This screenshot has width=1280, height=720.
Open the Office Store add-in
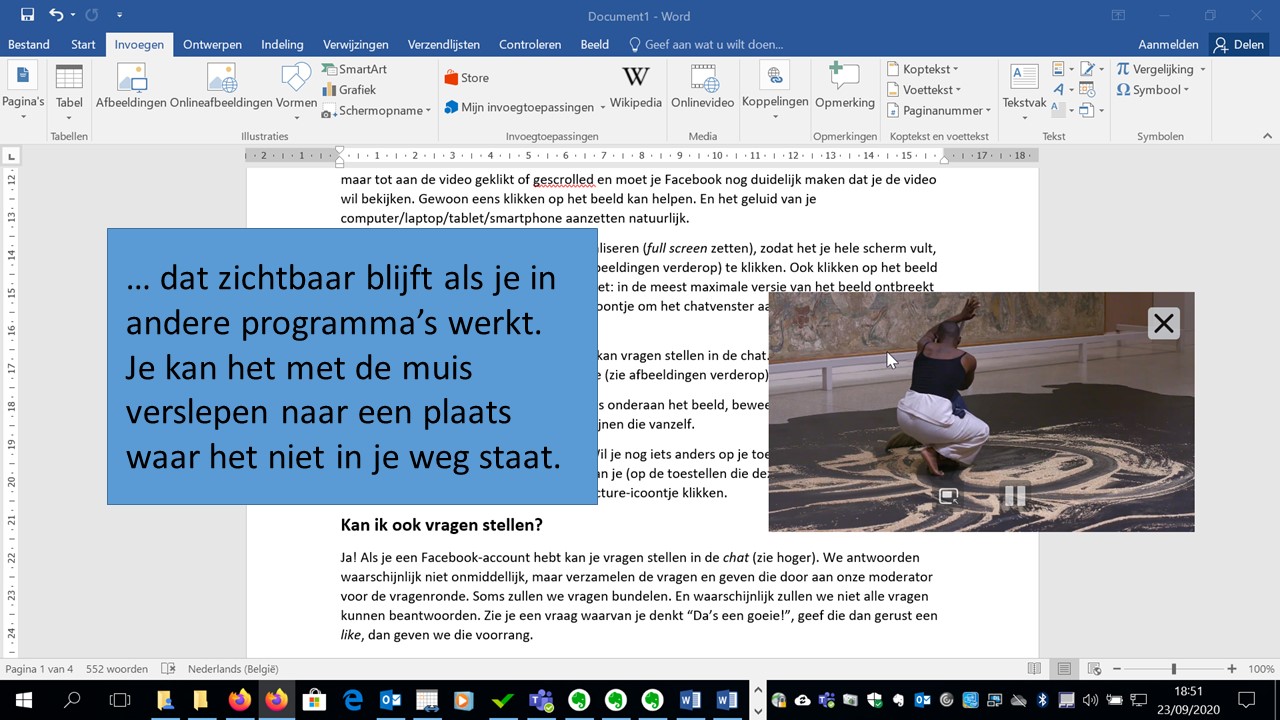466,78
